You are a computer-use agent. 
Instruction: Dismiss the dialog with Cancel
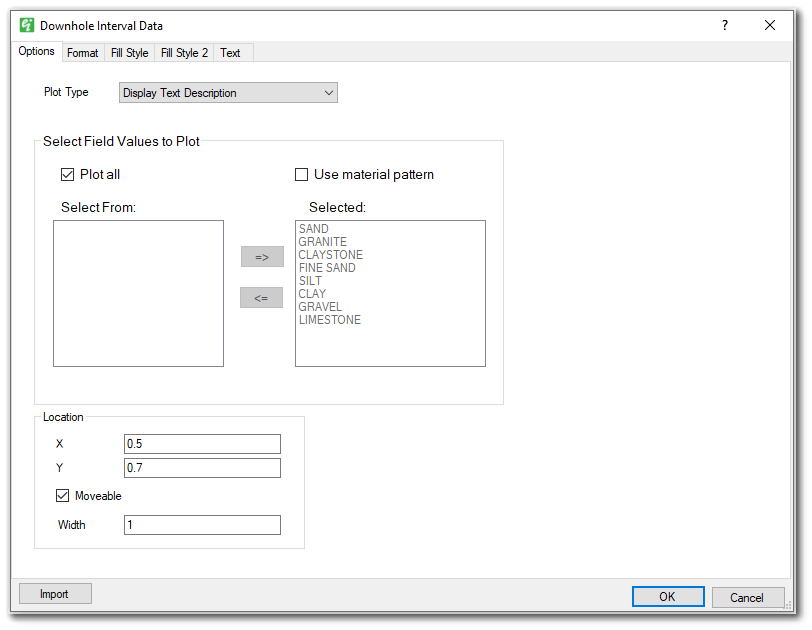coord(748,597)
